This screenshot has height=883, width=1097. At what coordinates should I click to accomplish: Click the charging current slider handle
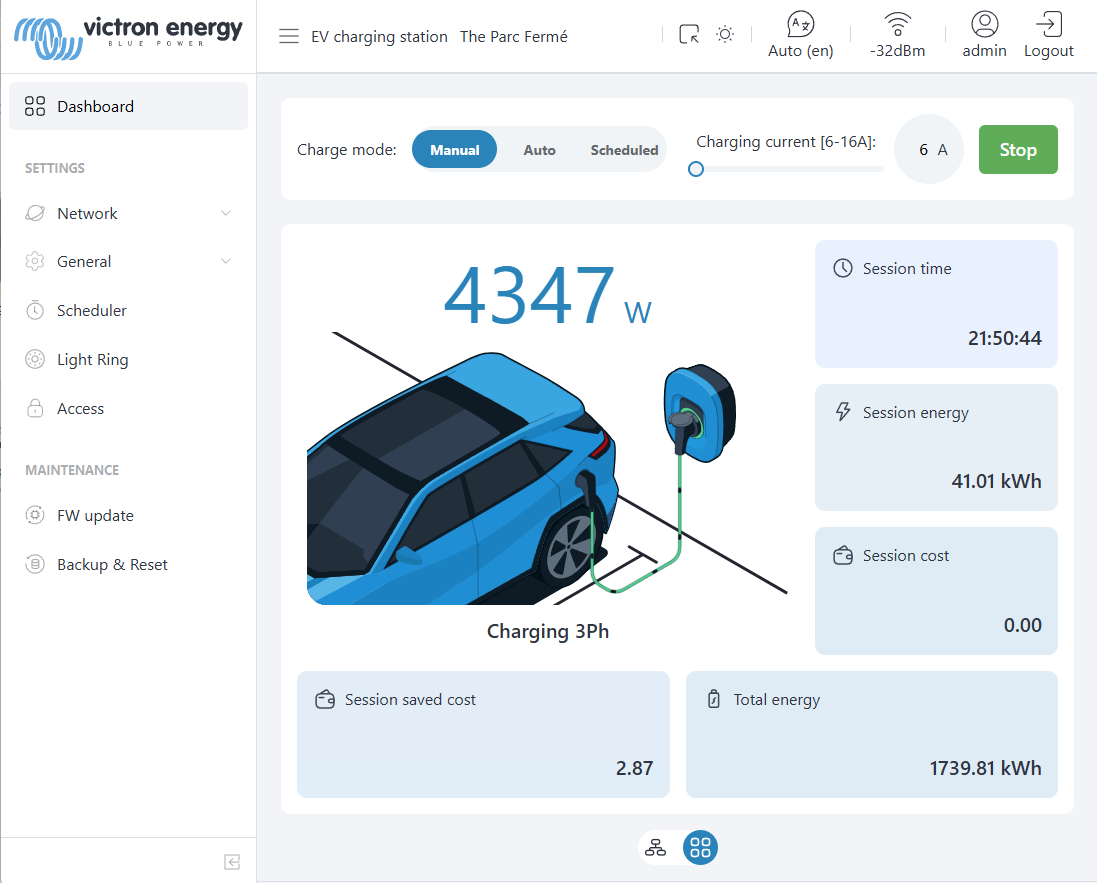[x=695, y=169]
